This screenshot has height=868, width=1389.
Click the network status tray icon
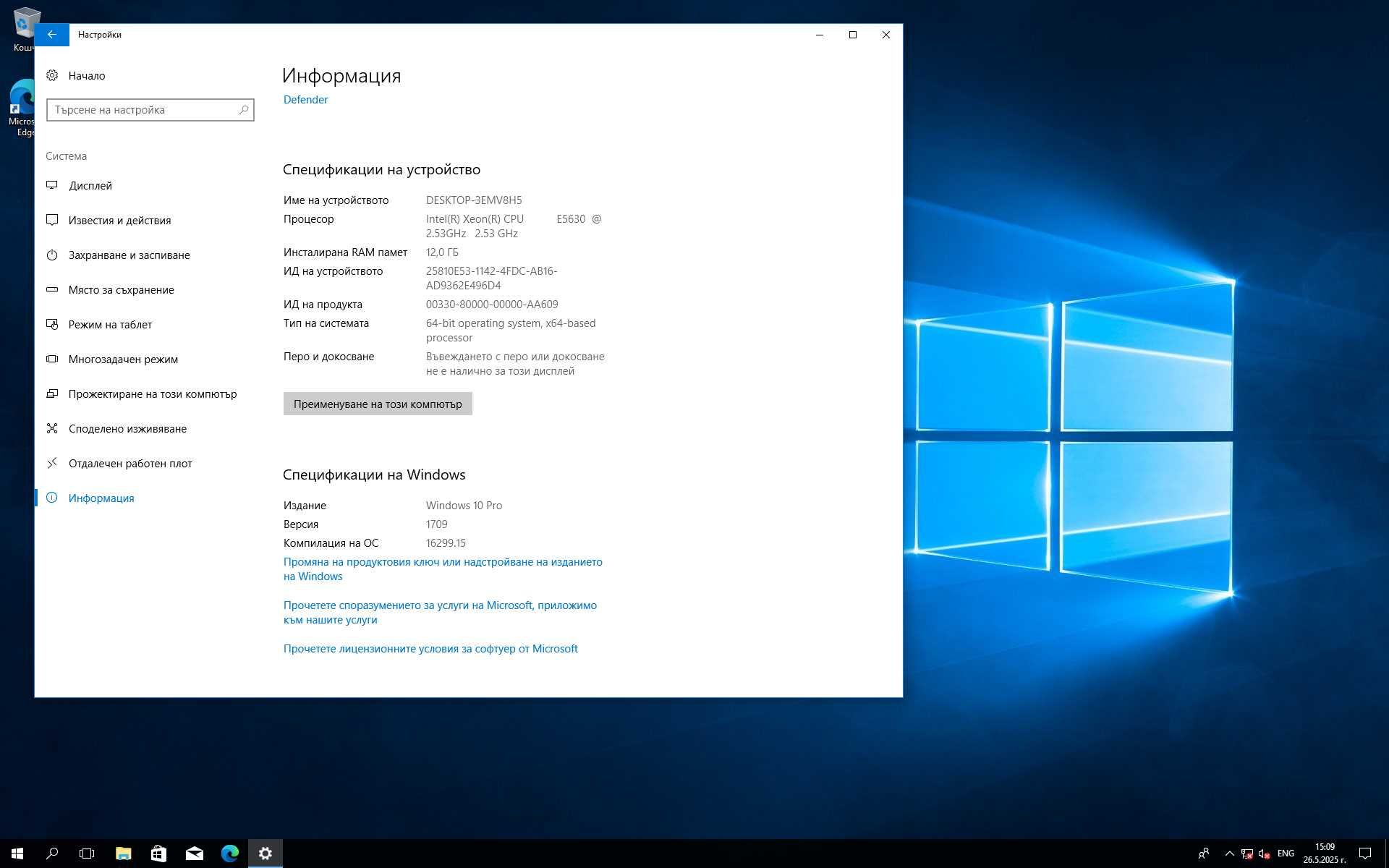(x=1247, y=854)
